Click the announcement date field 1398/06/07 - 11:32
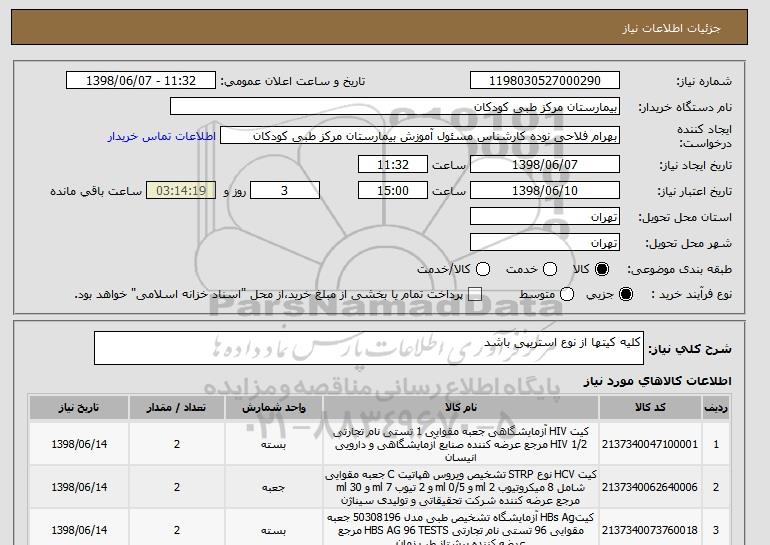 point(141,81)
